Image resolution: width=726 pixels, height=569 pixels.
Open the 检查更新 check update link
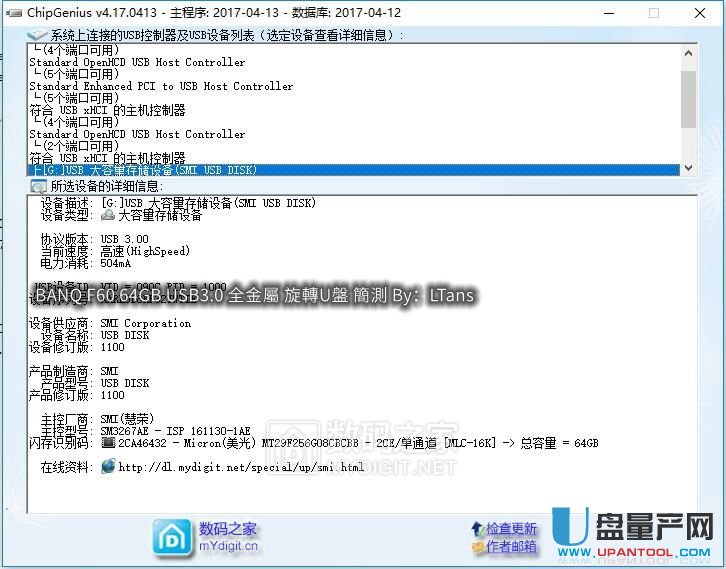click(x=511, y=528)
